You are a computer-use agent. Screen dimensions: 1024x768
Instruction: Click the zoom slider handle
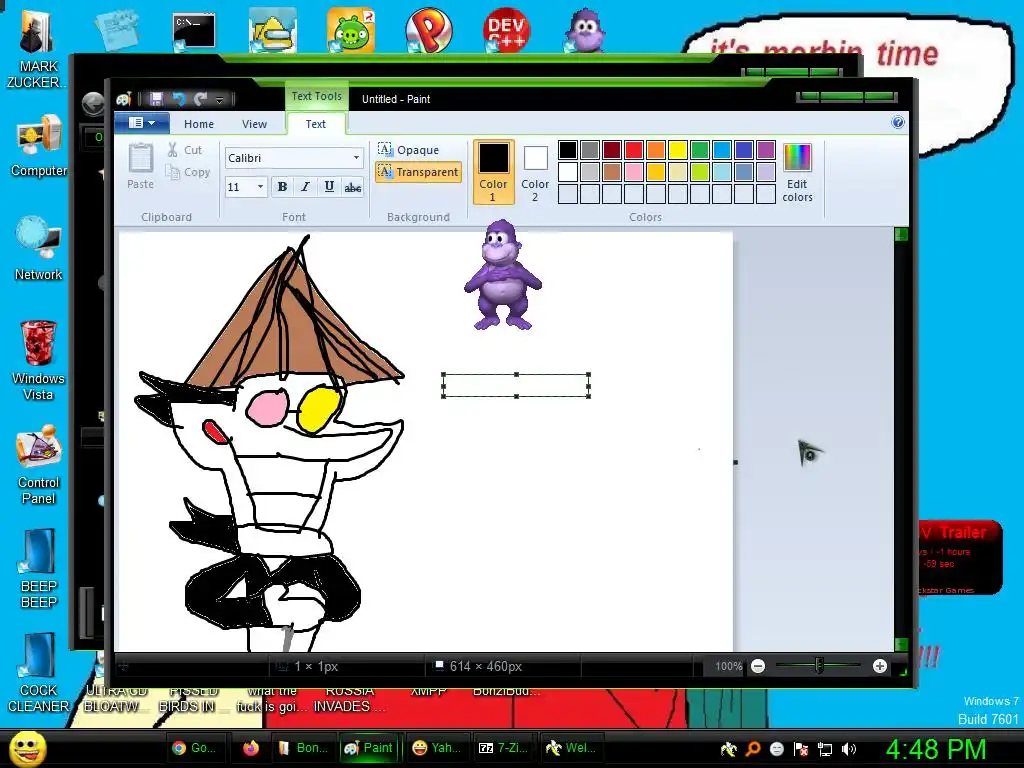coord(819,665)
